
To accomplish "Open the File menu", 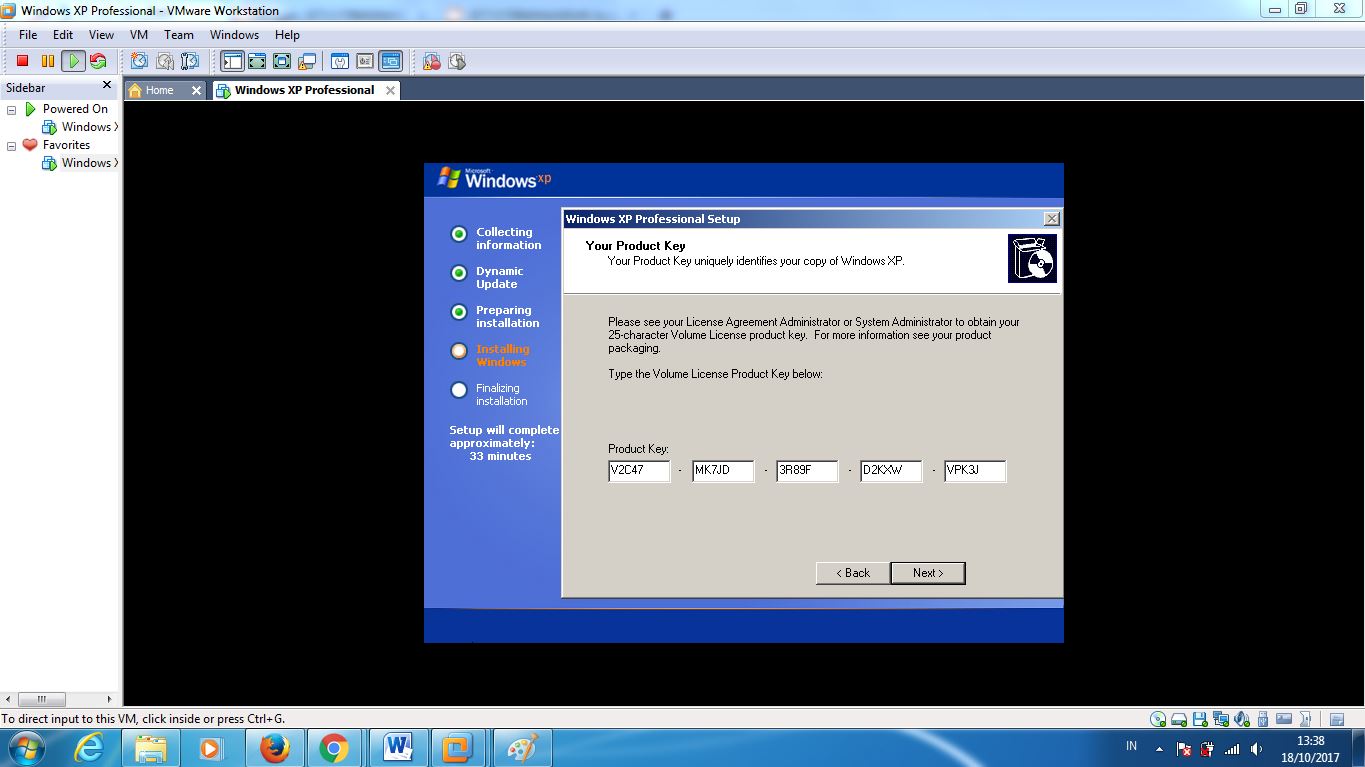I will click(28, 35).
